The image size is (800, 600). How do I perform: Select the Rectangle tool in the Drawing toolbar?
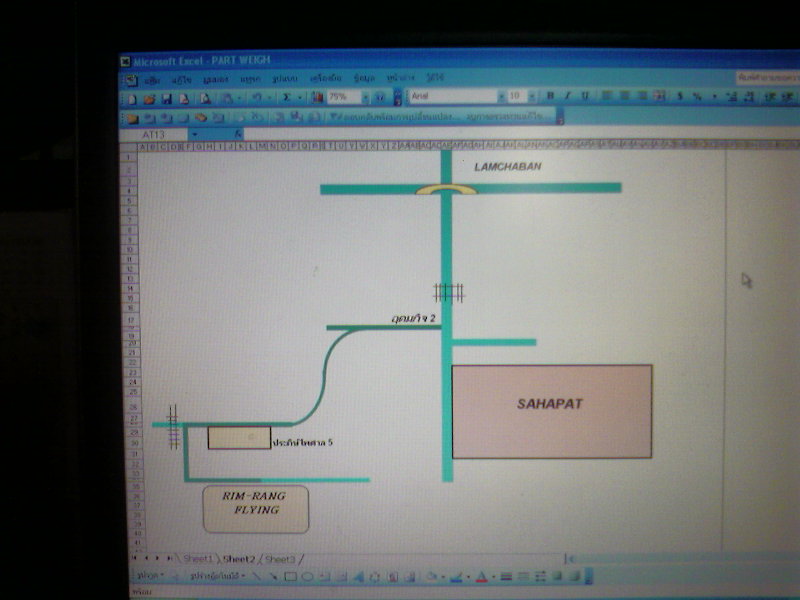point(290,577)
